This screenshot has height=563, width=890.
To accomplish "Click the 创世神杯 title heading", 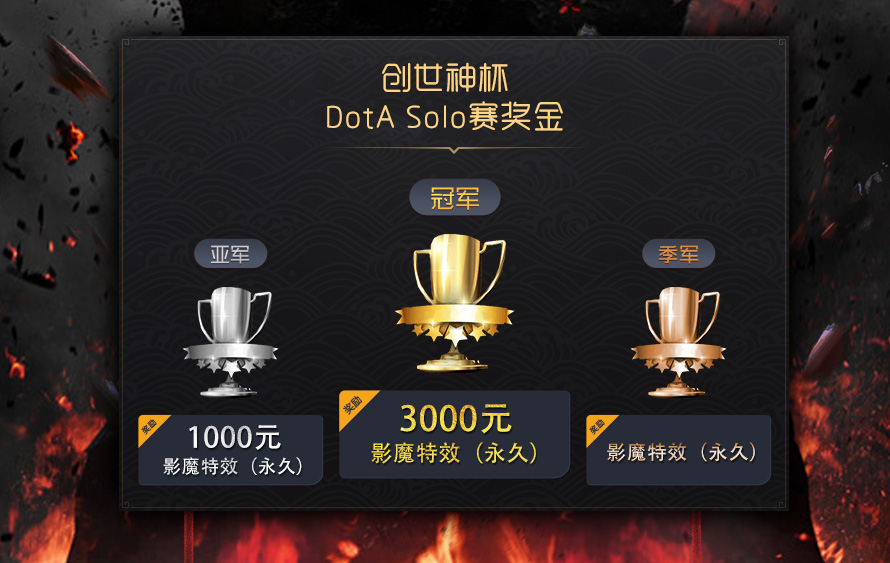I will point(445,78).
